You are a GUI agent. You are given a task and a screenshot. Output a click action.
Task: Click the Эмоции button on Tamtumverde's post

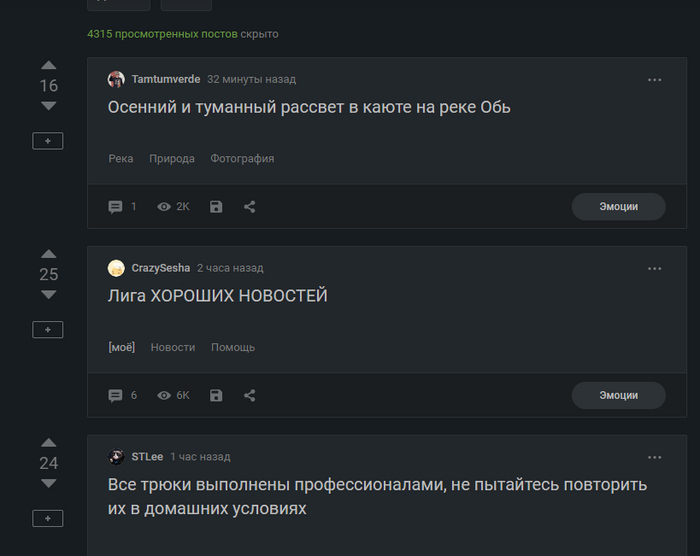tap(618, 207)
